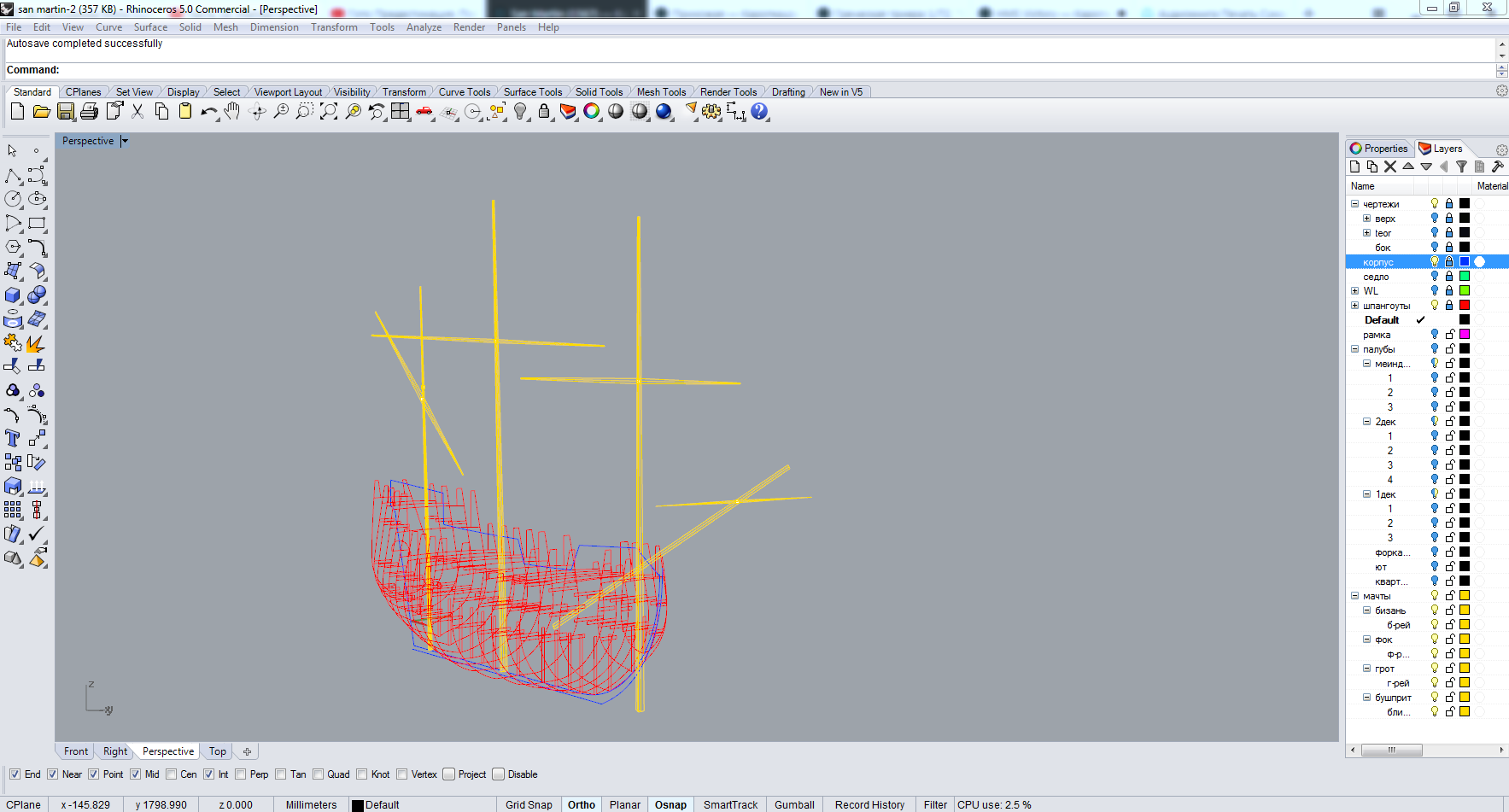The image size is (1509, 812).
Task: Click the Undo arrow icon
Action: coord(208,112)
